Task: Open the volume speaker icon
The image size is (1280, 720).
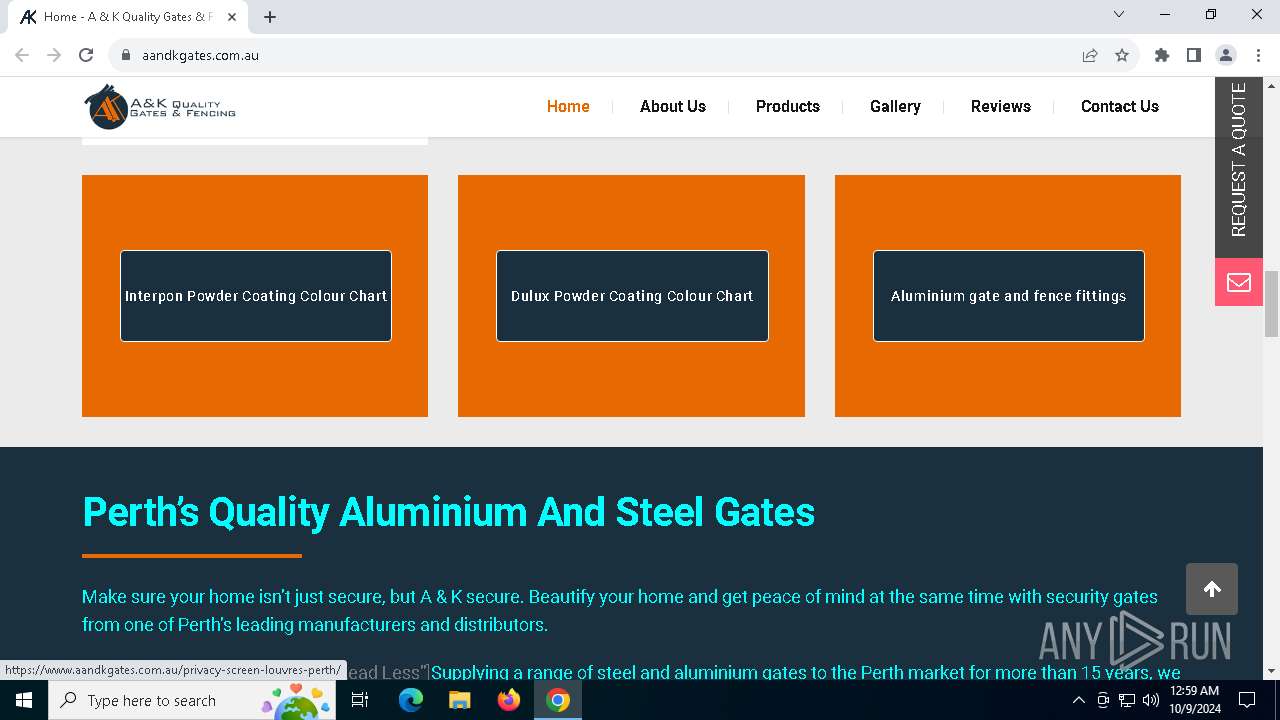Action: point(1151,700)
